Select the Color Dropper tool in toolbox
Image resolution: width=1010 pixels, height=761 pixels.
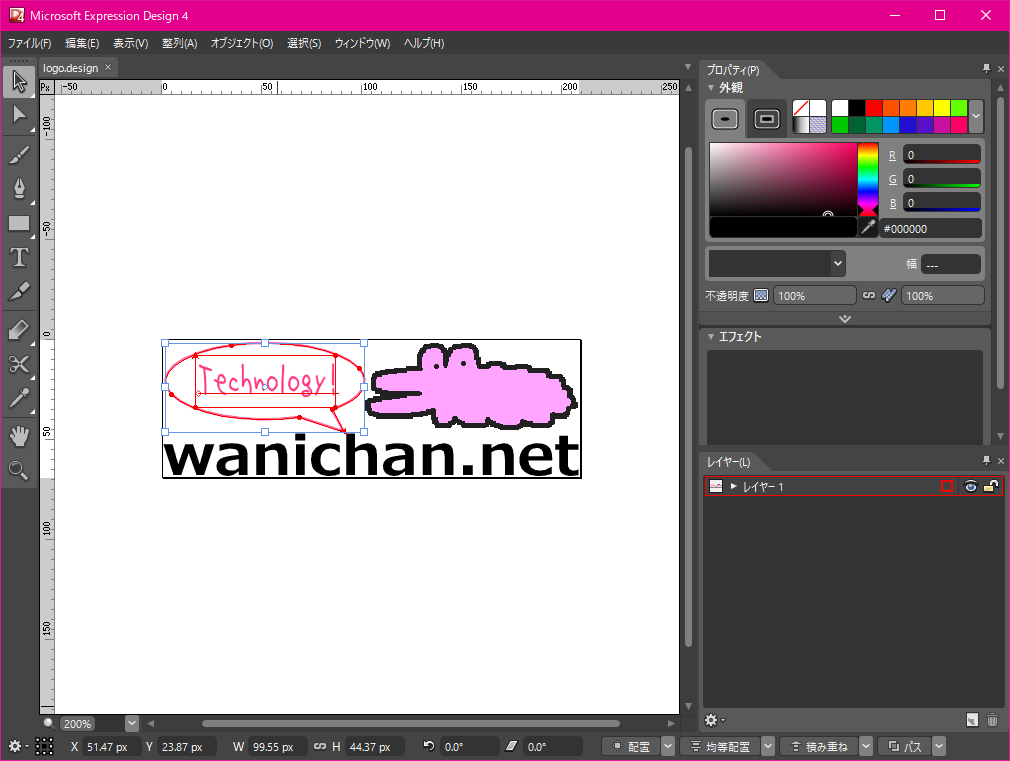[19, 398]
